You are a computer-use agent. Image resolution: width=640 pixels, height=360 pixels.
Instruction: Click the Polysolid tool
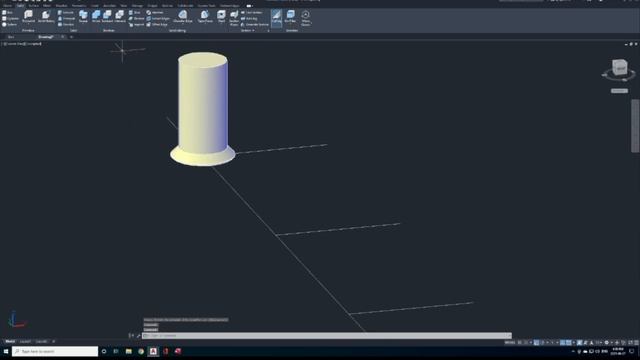tap(29, 17)
